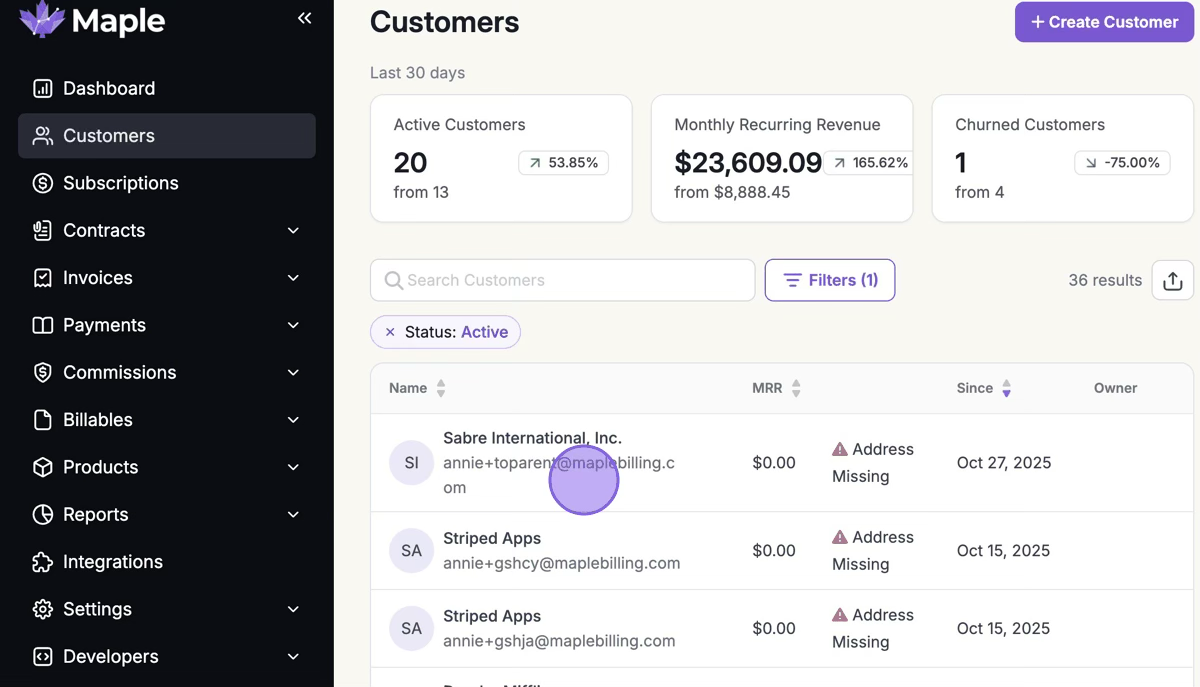Click the Reports pie chart icon
The height and width of the screenshot is (687, 1200).
[x=42, y=515]
